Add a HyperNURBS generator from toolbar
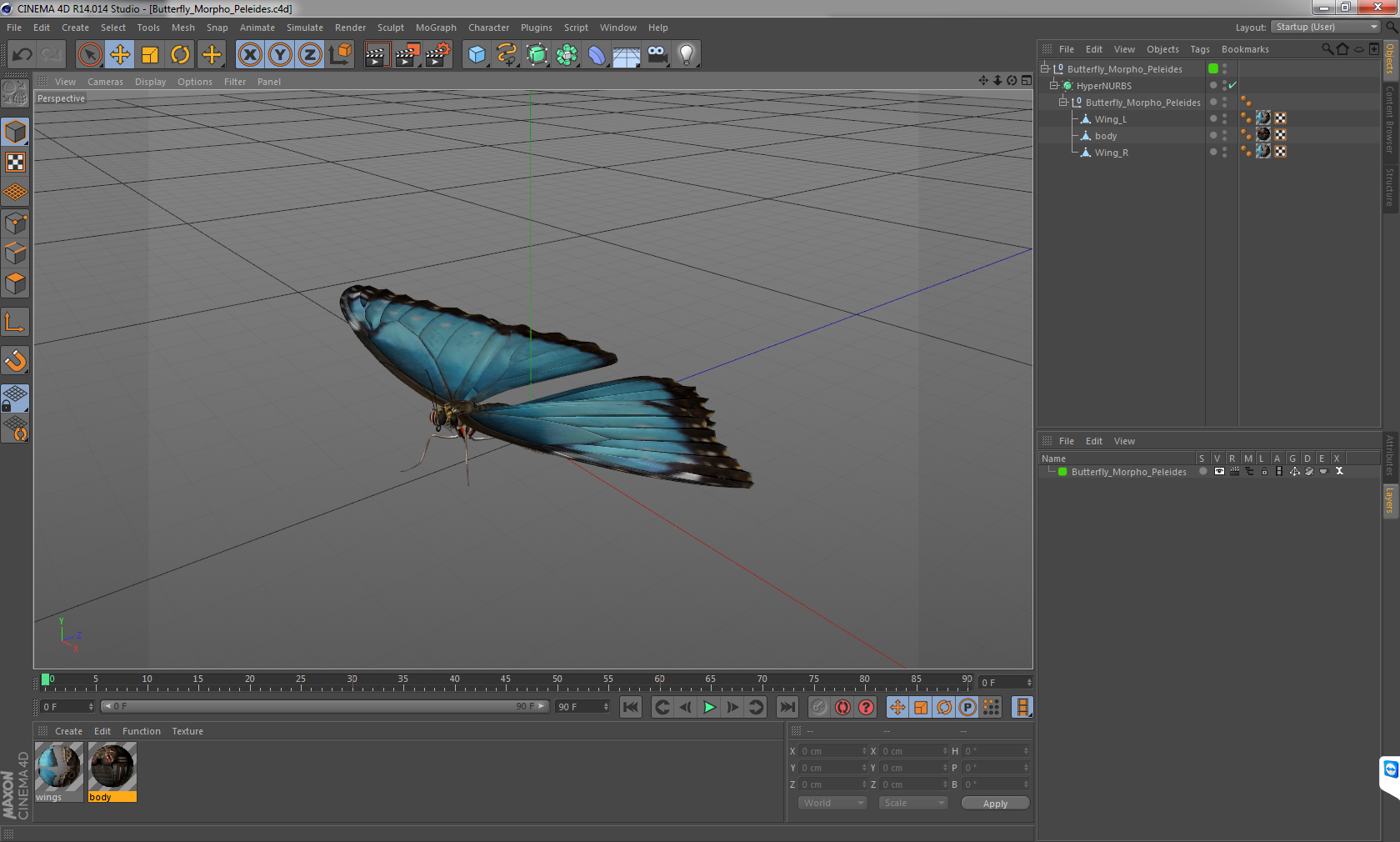 point(537,55)
